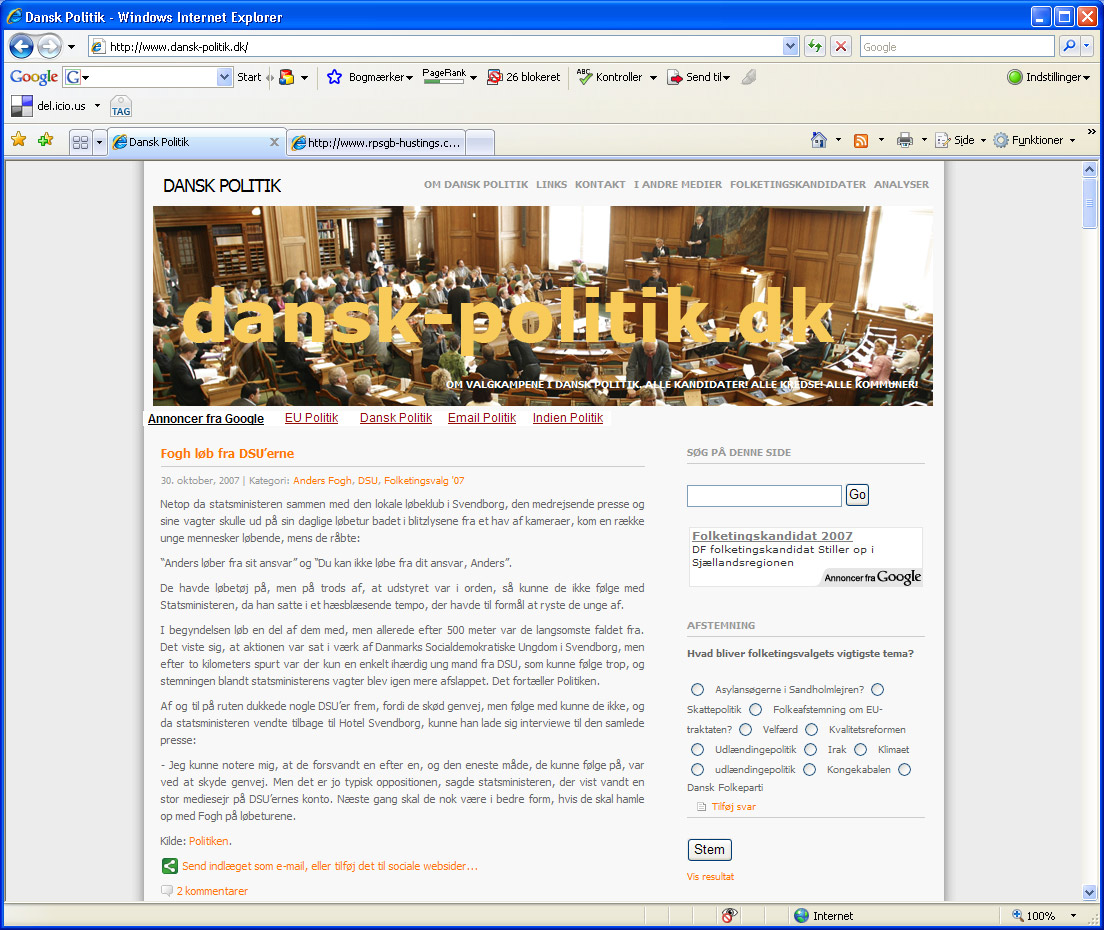1104x930 pixels.
Task: Click the green share icon next to 'Send indlægget'
Action: click(x=168, y=866)
